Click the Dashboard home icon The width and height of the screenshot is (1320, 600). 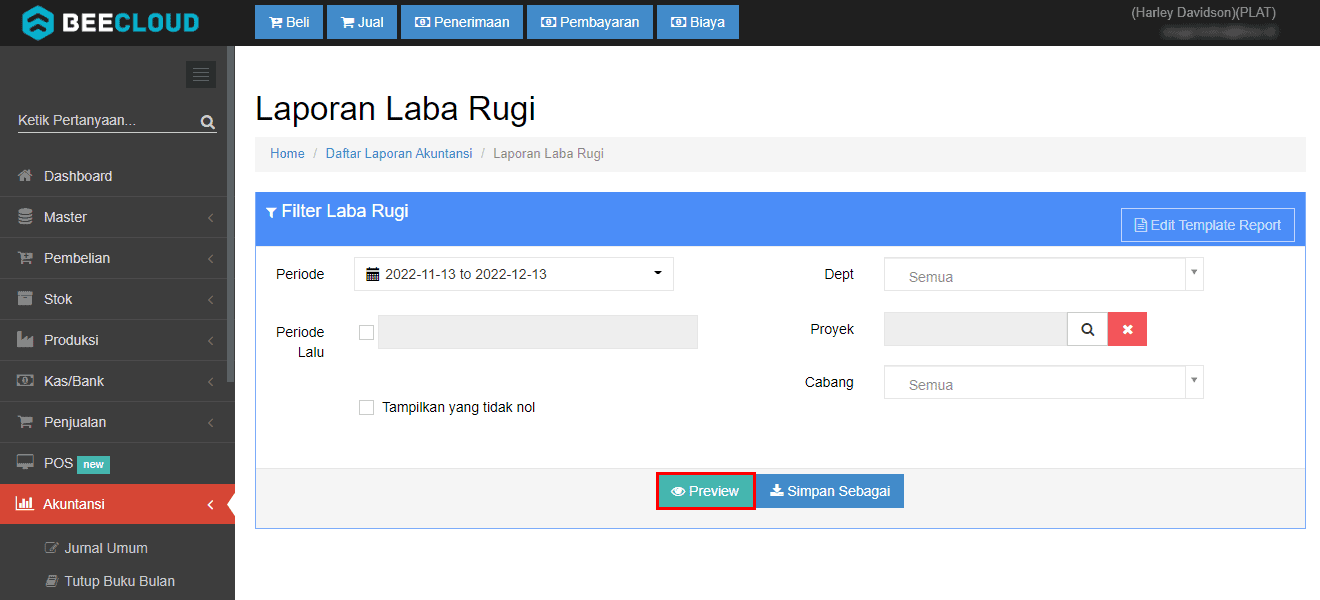25,176
